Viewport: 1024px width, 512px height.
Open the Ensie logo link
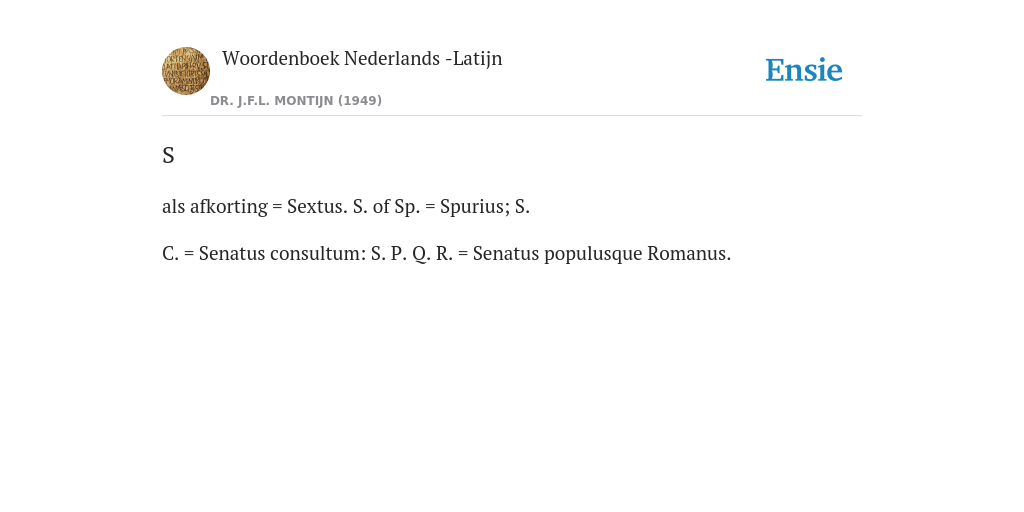point(804,70)
